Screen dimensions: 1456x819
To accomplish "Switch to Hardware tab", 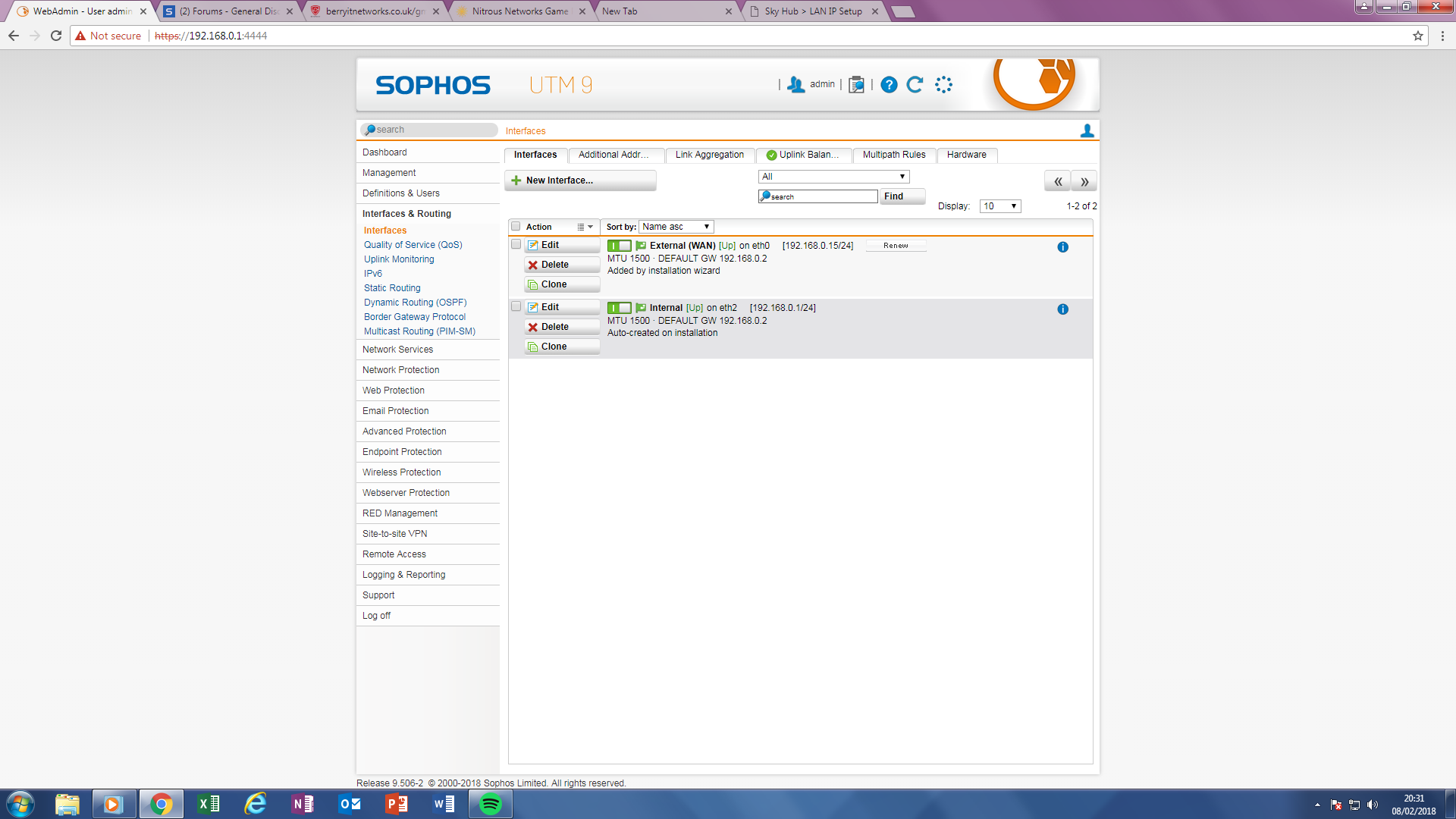I will [967, 155].
